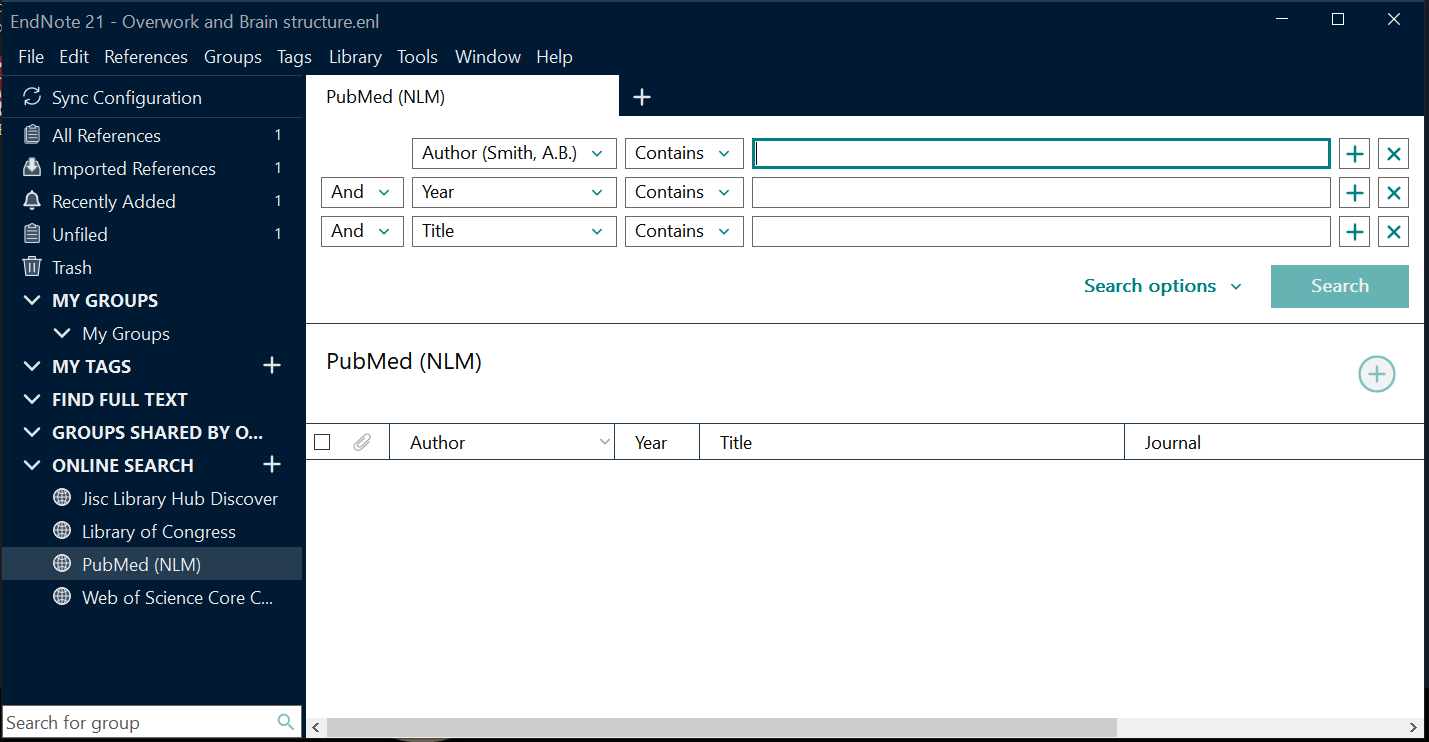Click the Sync Configuration refresh icon
Viewport: 1429px width, 742px height.
[x=33, y=97]
